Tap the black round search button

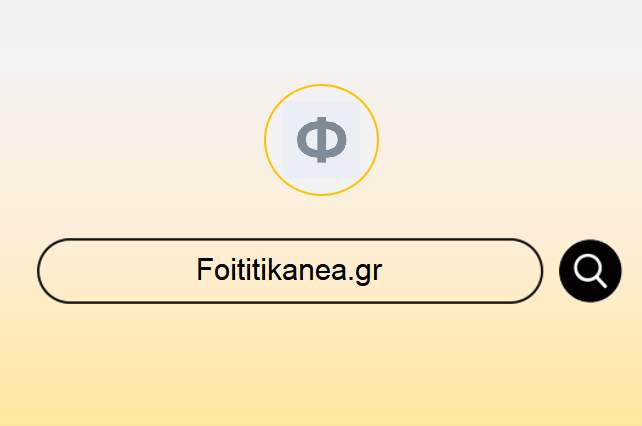tap(590, 271)
